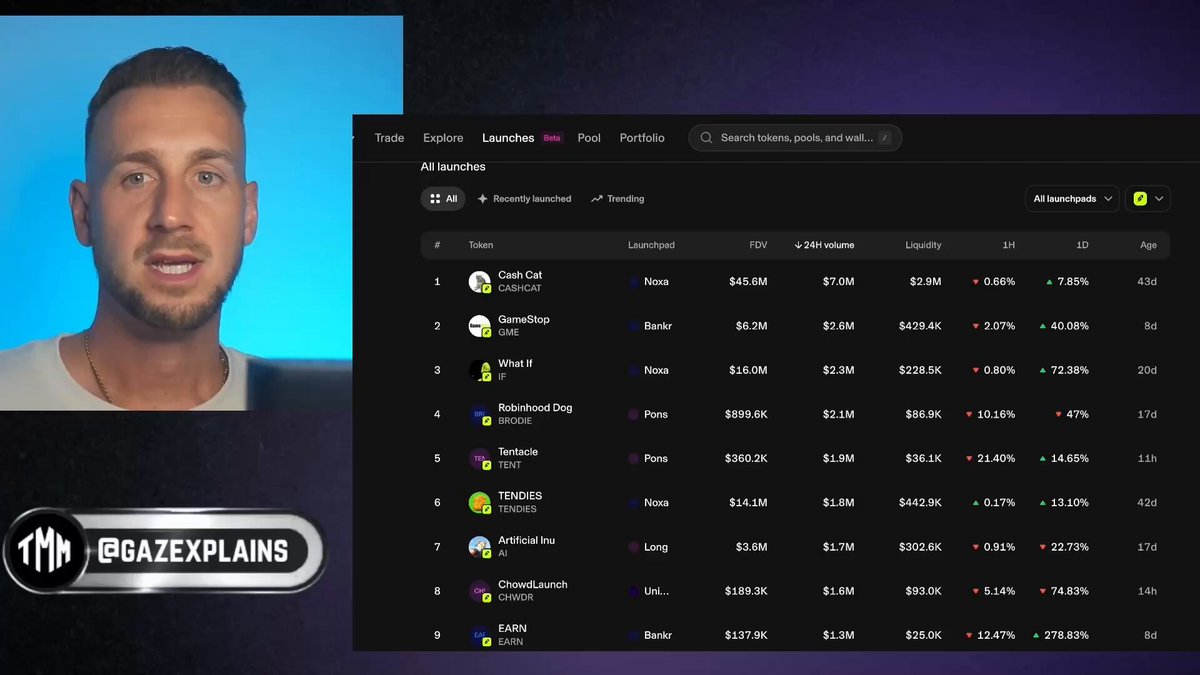Screen dimensions: 1200x675
Task: Toggle the Trending filter
Action: point(617,199)
